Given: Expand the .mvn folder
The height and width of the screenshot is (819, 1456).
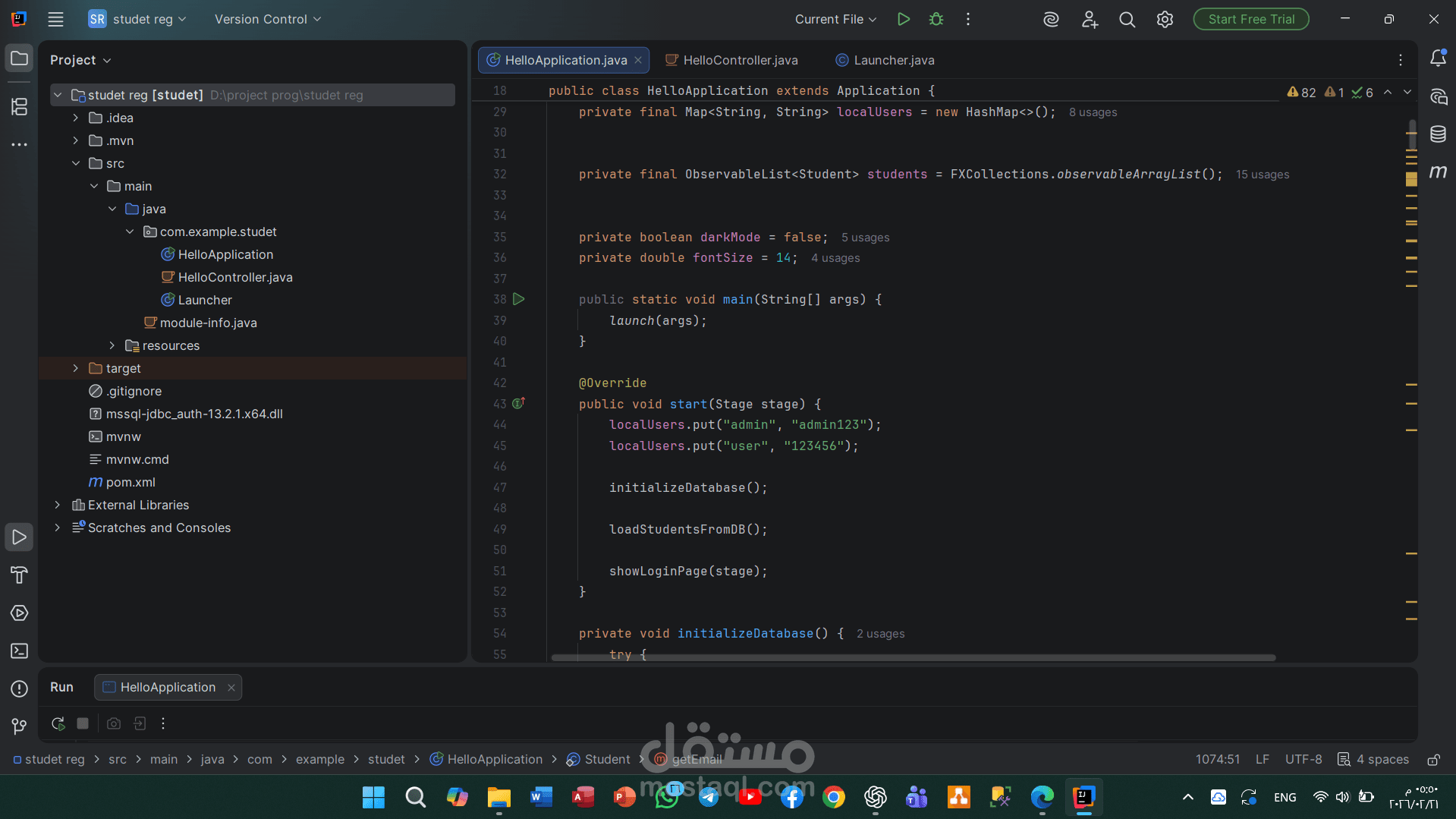Looking at the screenshot, I should (75, 140).
